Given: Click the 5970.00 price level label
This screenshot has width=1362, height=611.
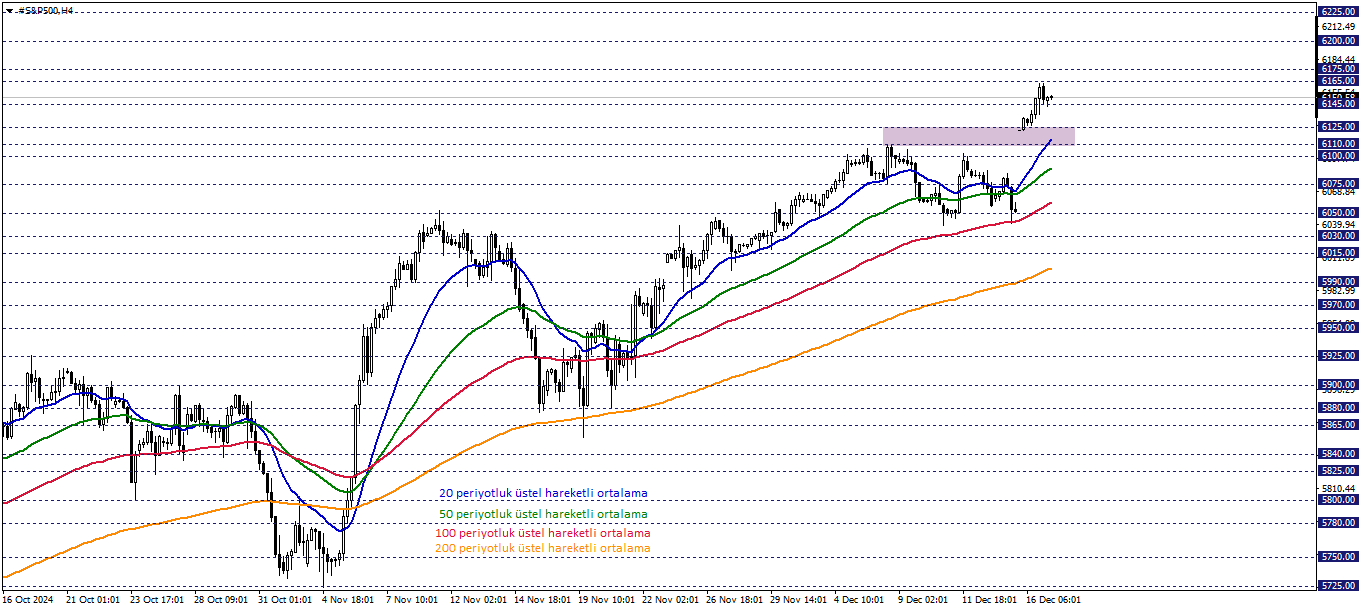Looking at the screenshot, I should coord(1338,305).
